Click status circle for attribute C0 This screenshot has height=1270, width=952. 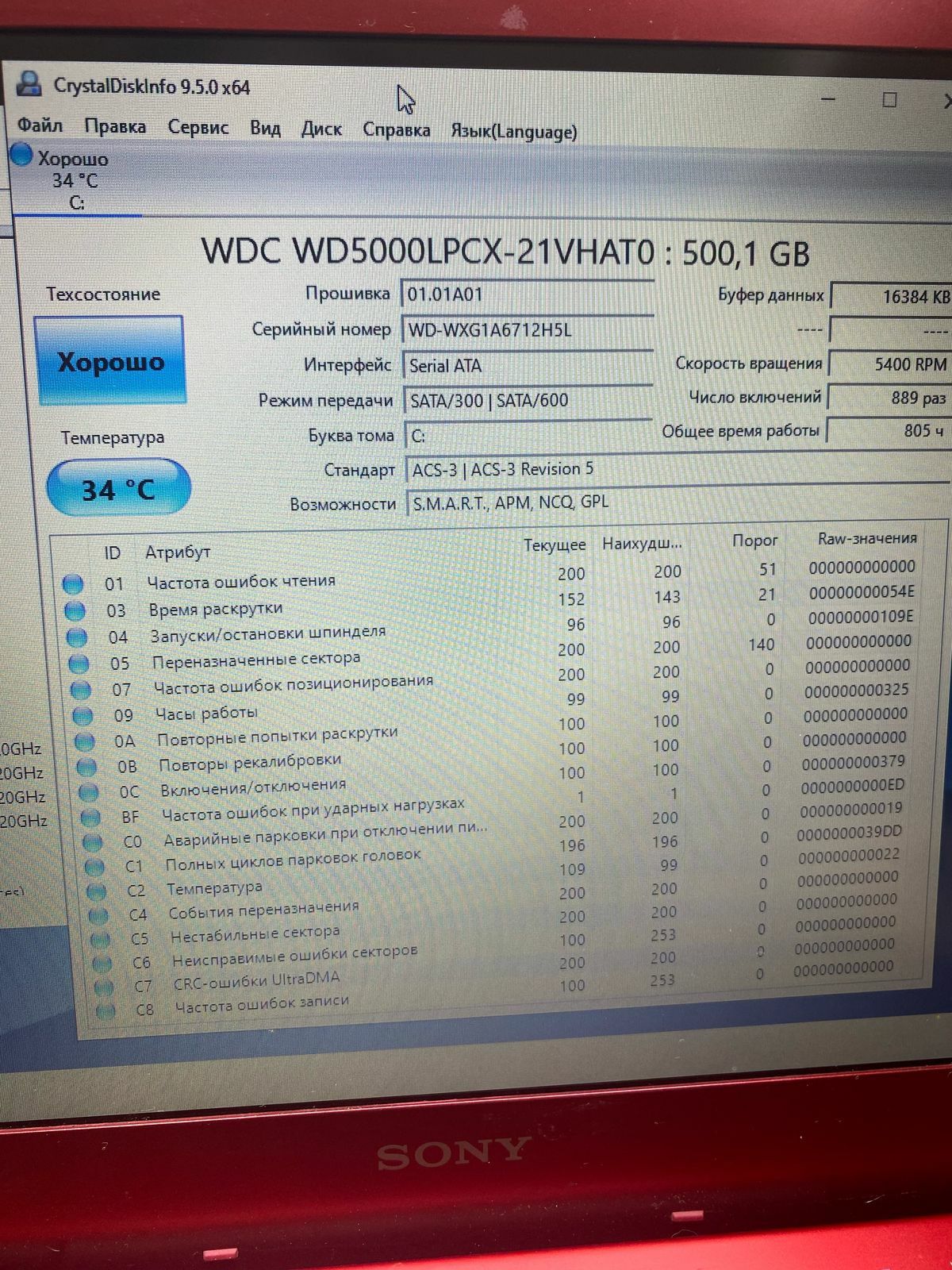93,841
